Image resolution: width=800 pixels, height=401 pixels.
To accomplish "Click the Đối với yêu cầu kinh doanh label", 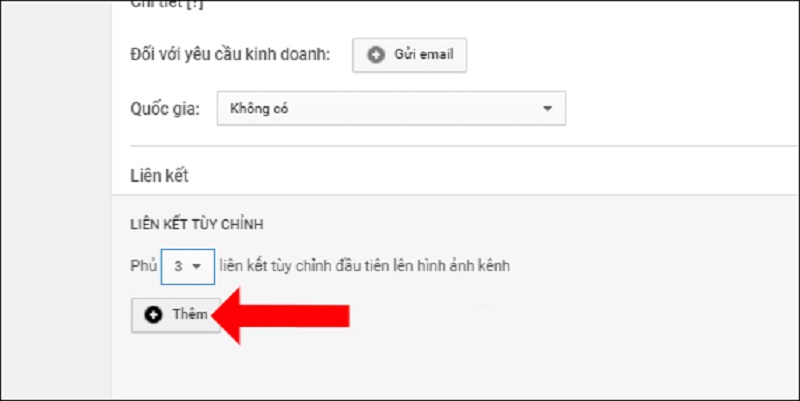I will [x=230, y=55].
